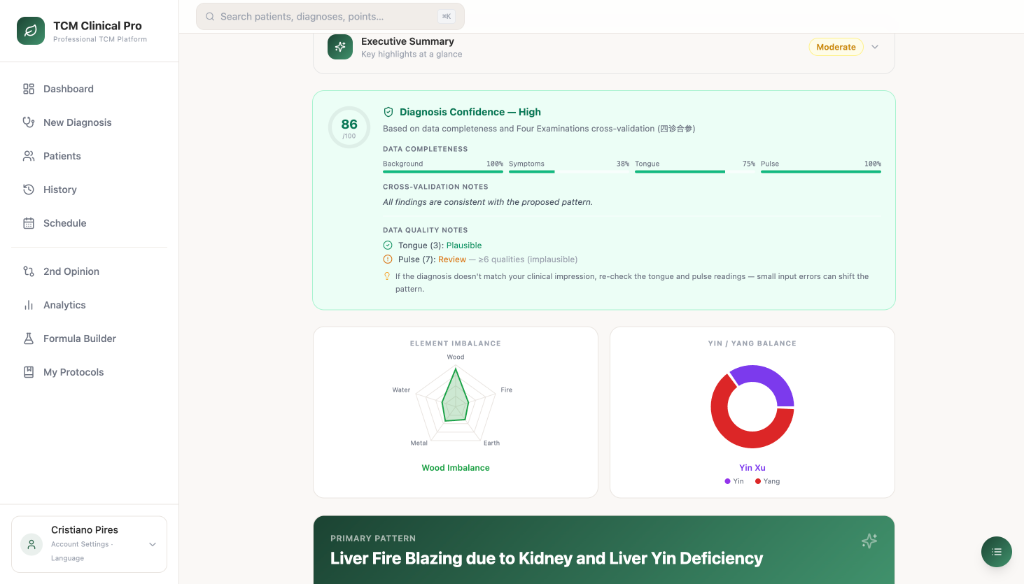Click the 86/100 confidence score circle
This screenshot has height=584, width=1024.
click(x=349, y=127)
